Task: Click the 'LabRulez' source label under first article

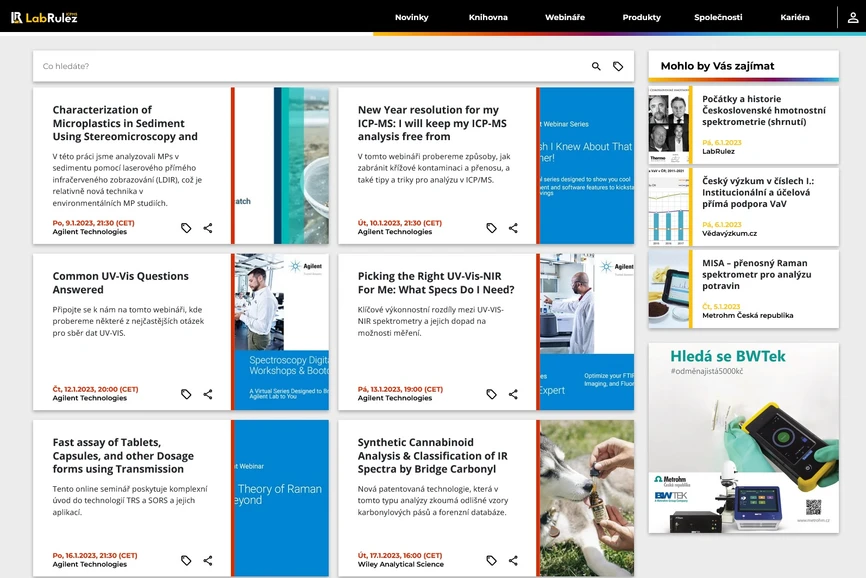Action: click(719, 151)
